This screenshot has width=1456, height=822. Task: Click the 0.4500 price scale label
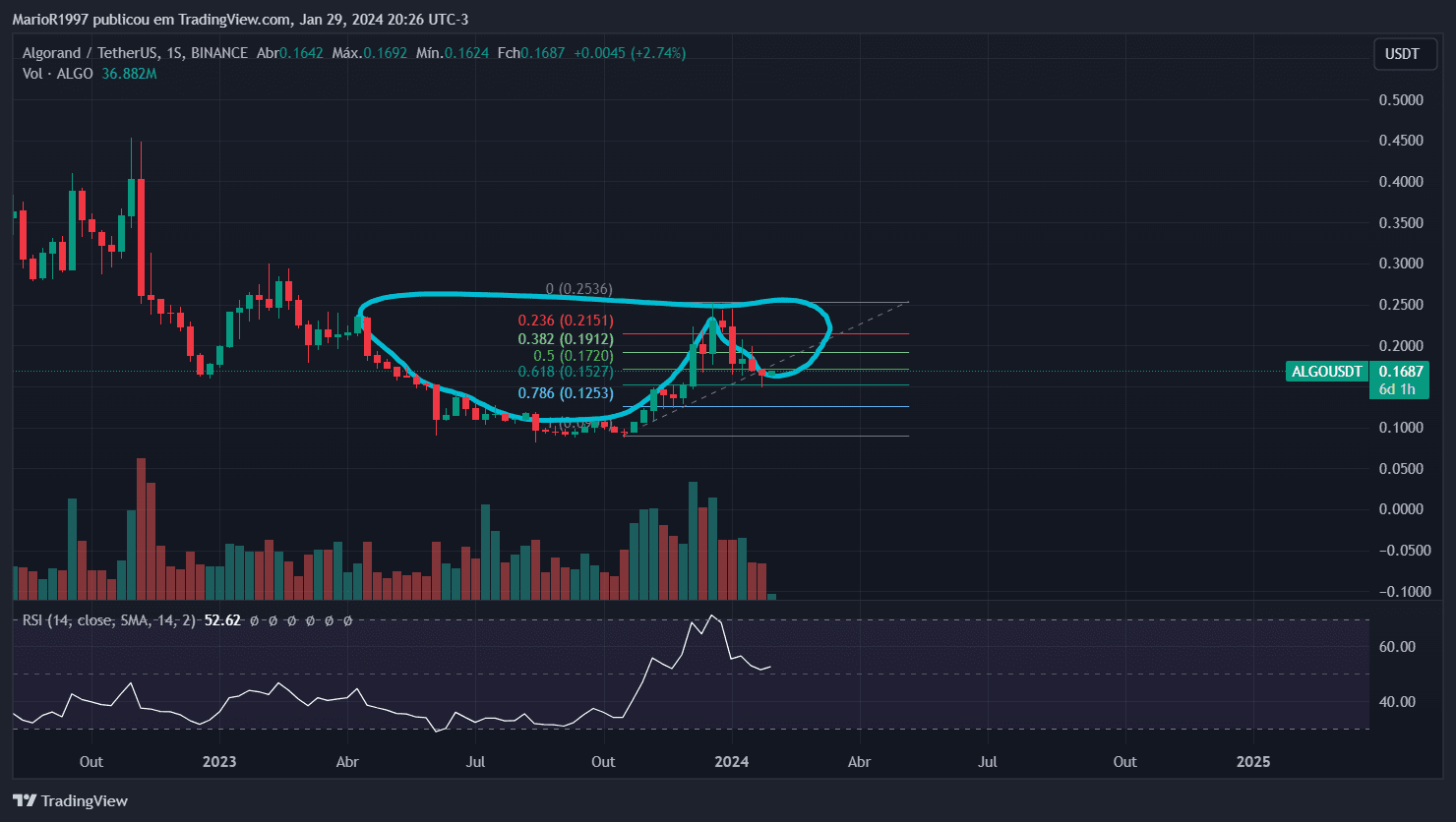(1401, 141)
